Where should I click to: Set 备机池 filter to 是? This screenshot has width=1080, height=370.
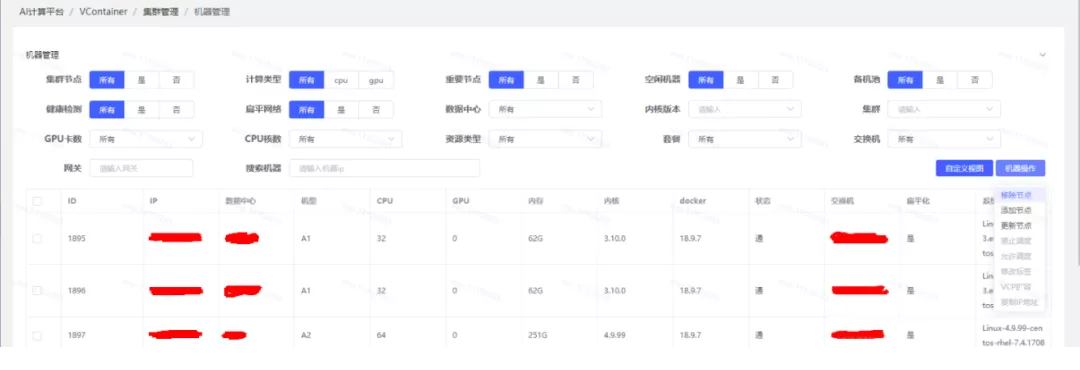(940, 80)
